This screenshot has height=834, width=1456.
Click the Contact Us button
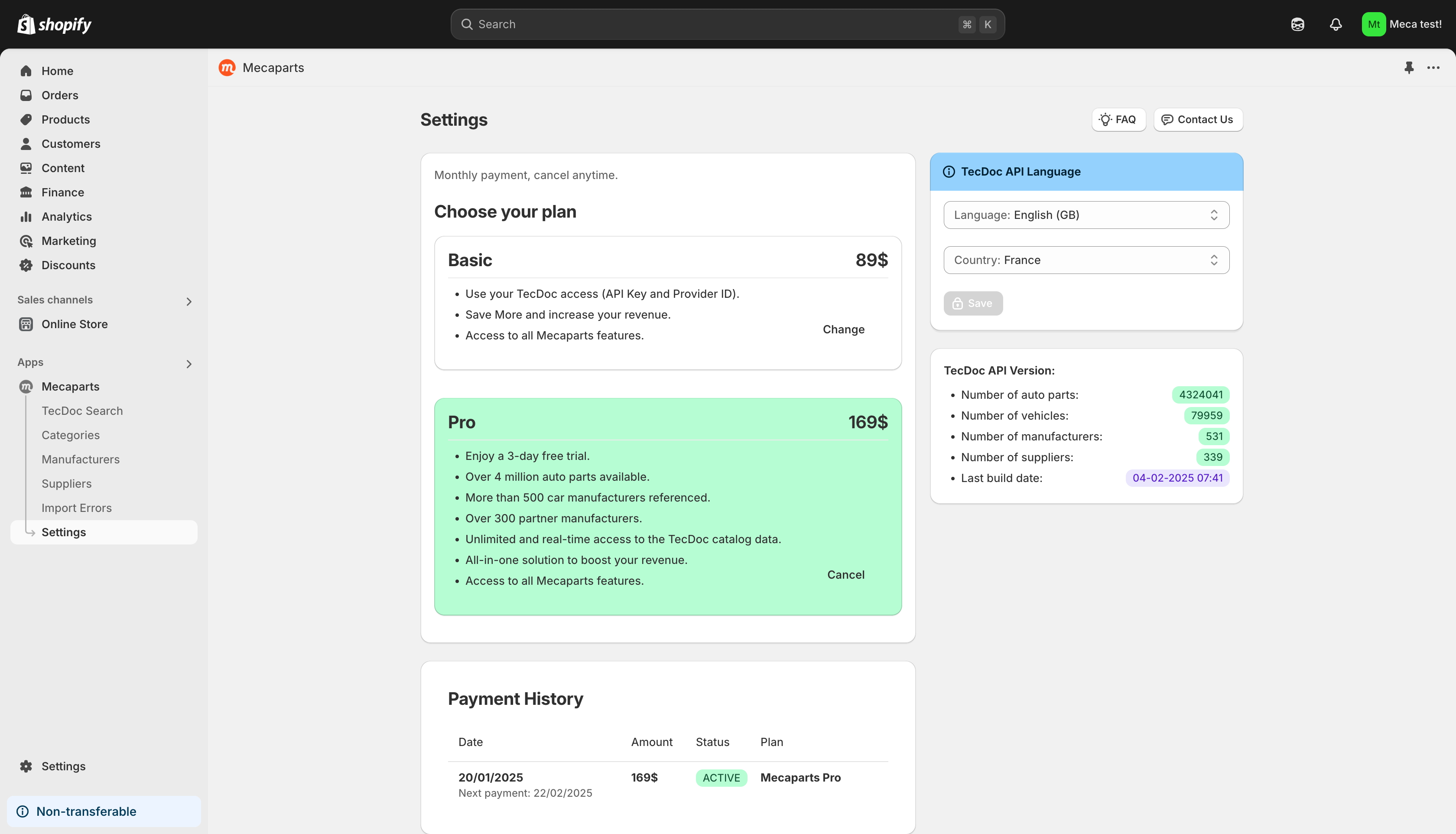coord(1198,120)
